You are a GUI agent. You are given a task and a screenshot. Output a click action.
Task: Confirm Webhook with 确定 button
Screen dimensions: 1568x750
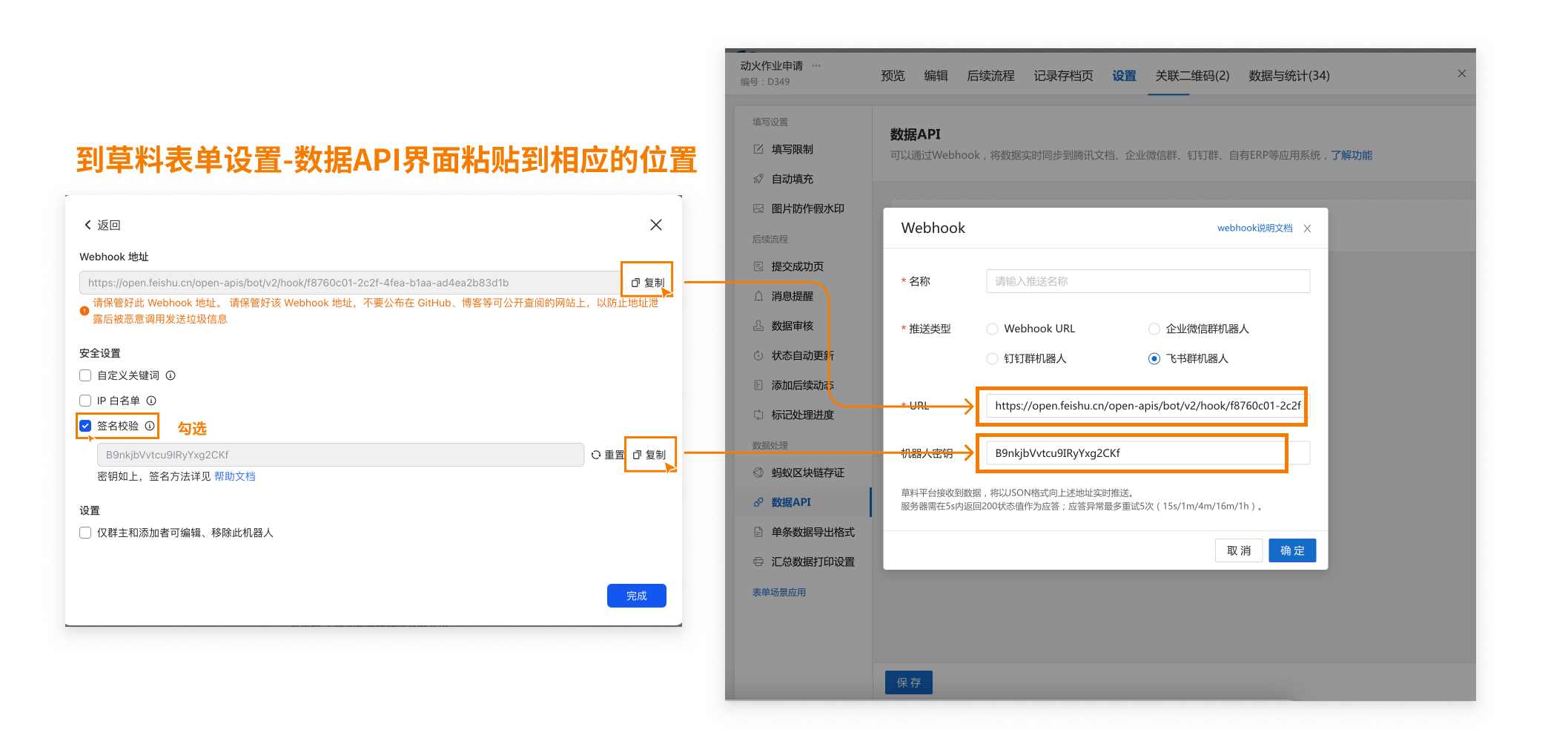pos(1291,550)
